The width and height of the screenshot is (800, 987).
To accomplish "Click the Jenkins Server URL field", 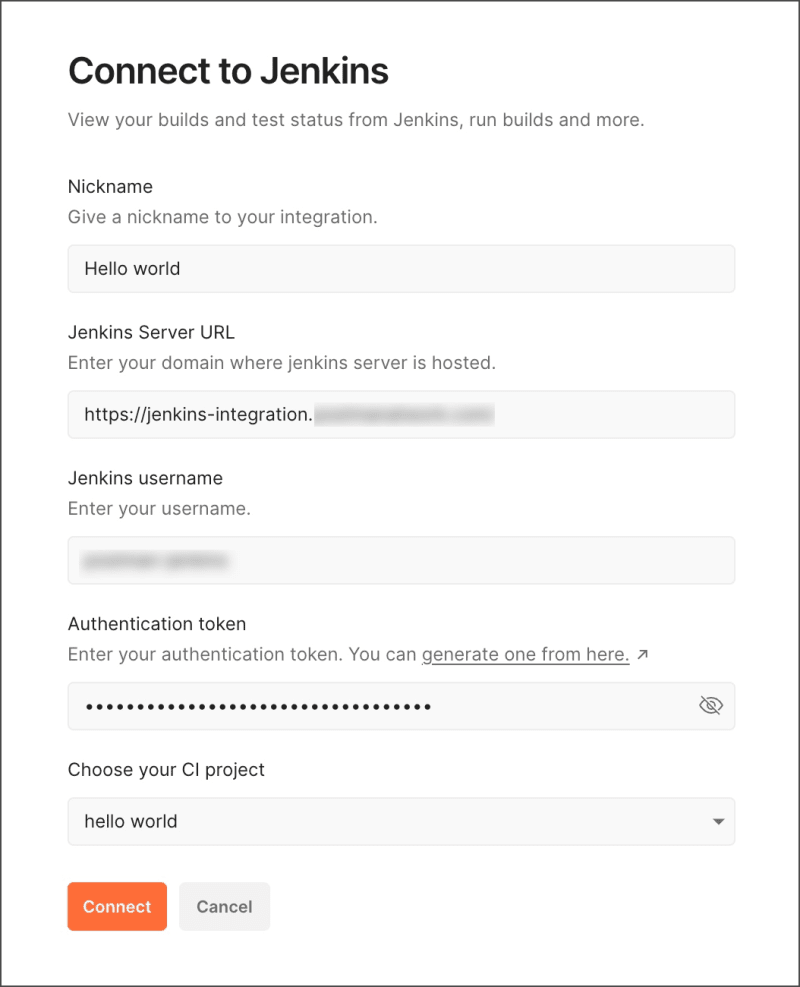I will tap(400, 414).
